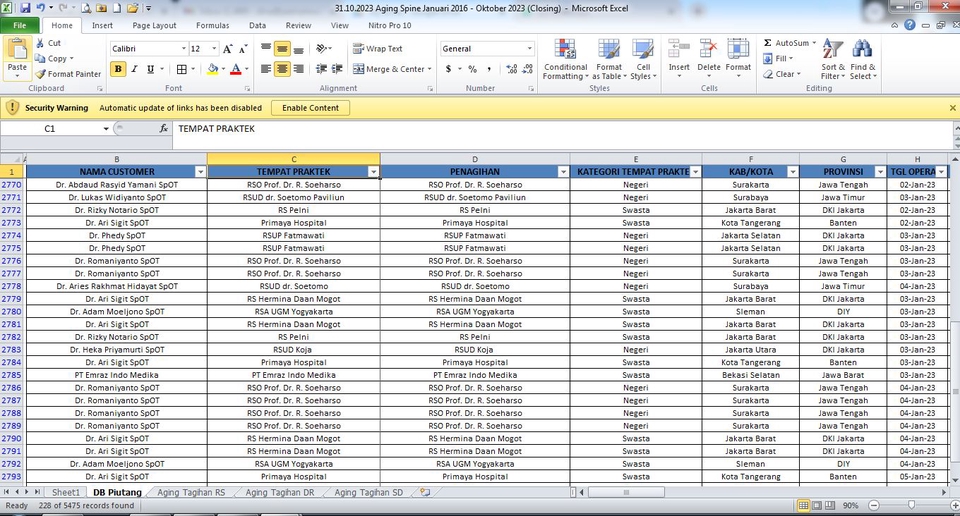Toggle Middle Align
The width and height of the screenshot is (960, 516).
282,48
